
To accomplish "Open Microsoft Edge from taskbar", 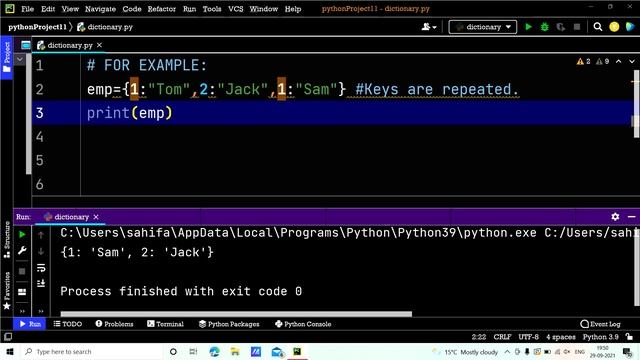I will (x=214, y=351).
